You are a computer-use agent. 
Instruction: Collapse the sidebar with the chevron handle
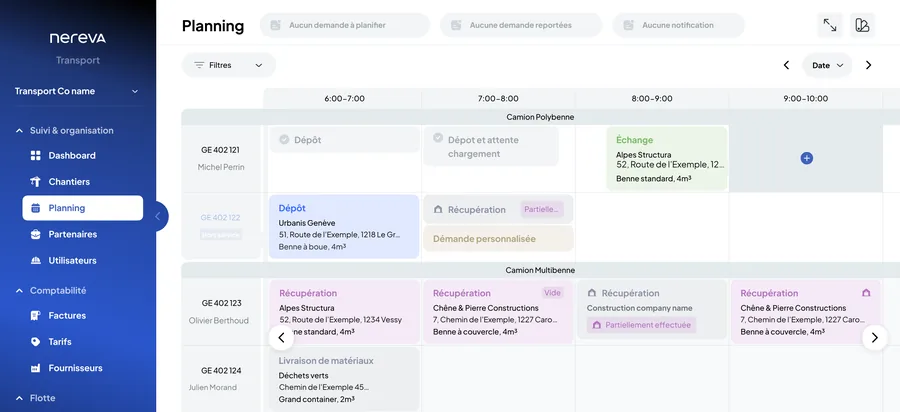158,216
